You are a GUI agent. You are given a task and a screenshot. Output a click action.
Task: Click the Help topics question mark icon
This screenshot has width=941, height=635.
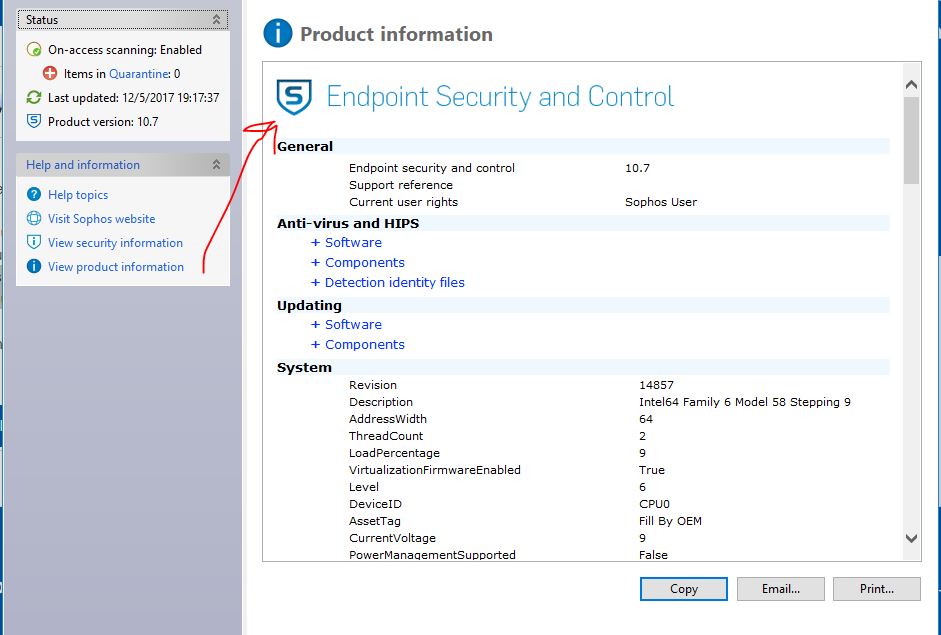point(34,194)
